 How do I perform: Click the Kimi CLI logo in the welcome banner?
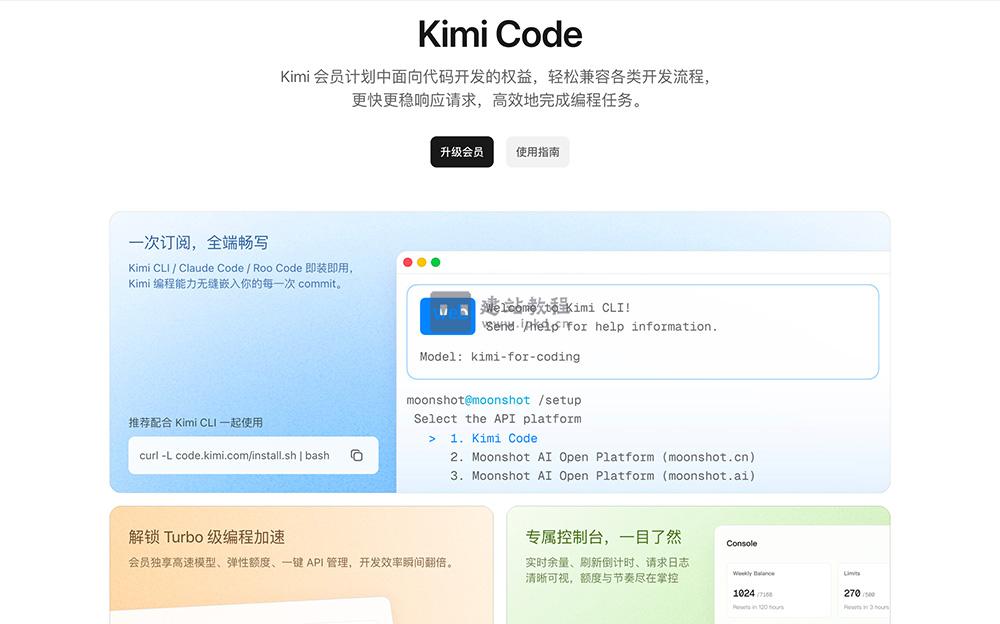coord(447,314)
